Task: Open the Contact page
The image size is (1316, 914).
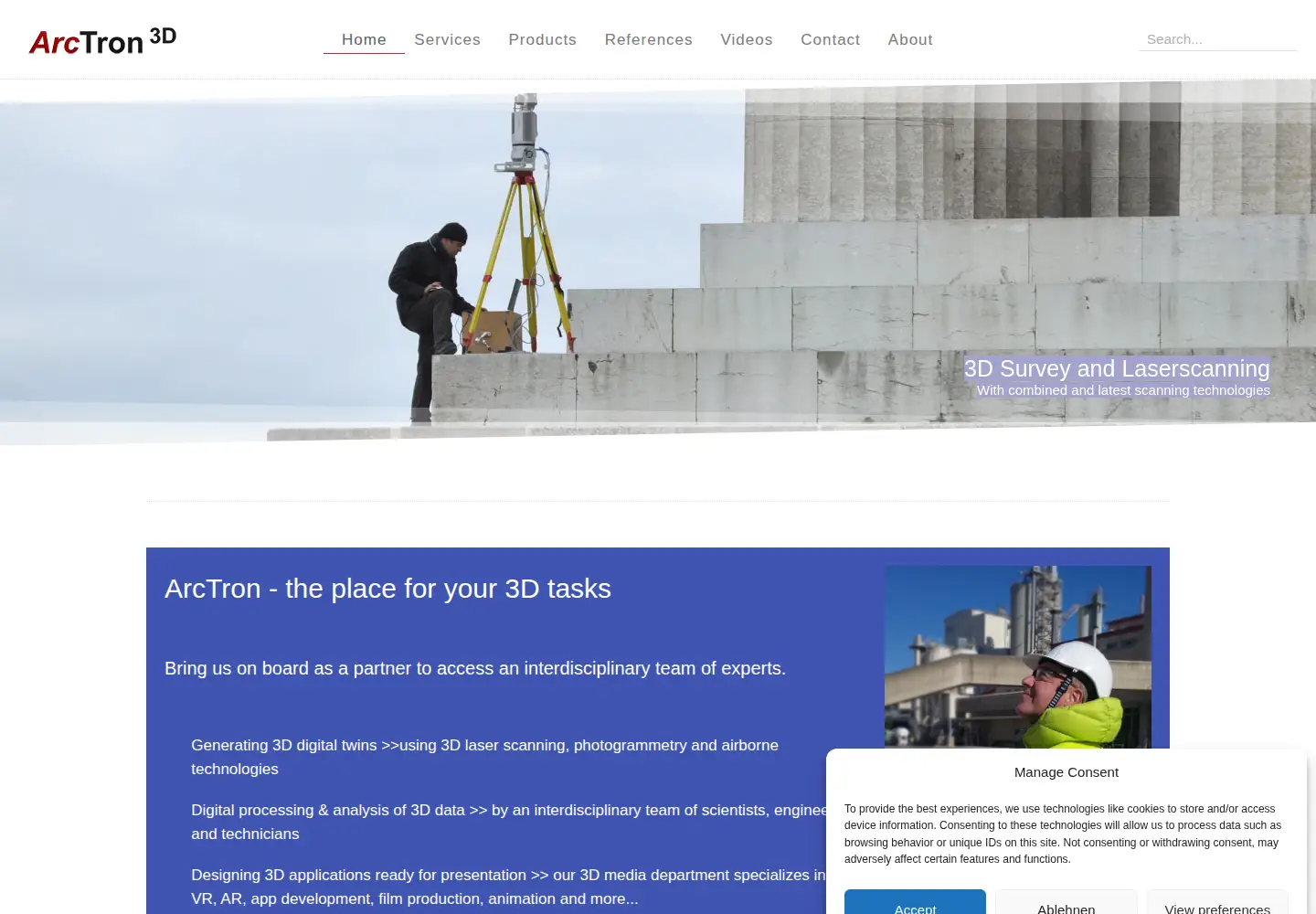Action: pos(830,39)
